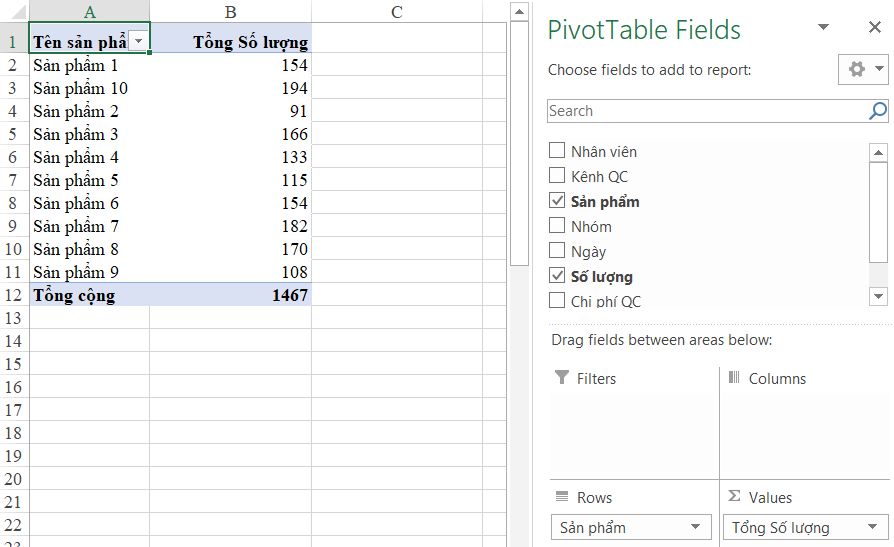Viewport: 894px width, 547px height.
Task: Click the field list scroll down arrow
Action: pyautogui.click(x=878, y=296)
